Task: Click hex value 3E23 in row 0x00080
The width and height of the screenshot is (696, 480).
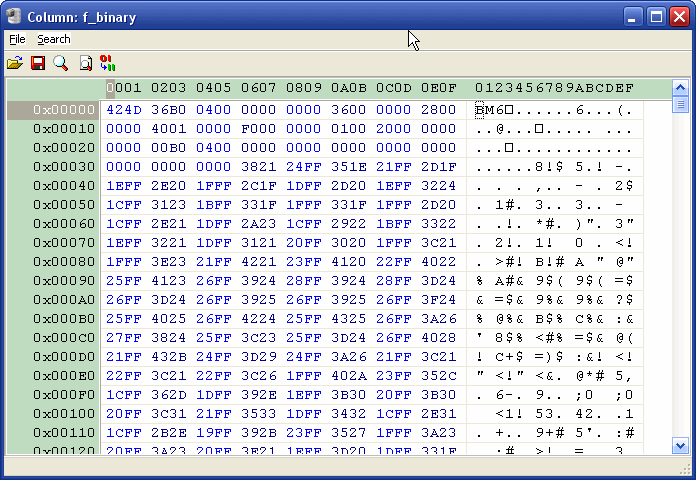Action: tap(169, 262)
